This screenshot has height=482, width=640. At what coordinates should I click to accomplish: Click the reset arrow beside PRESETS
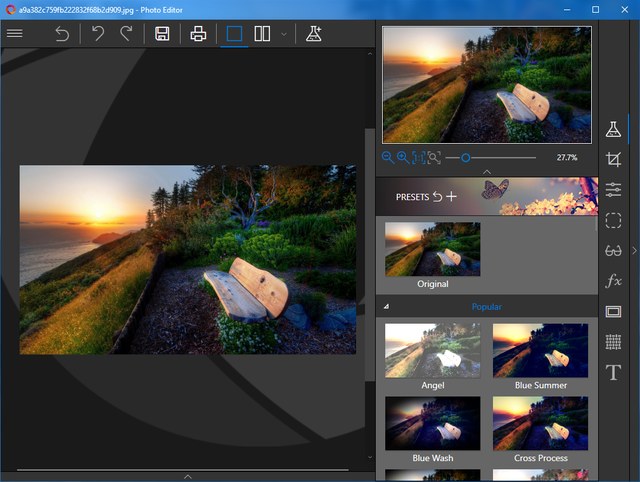pyautogui.click(x=437, y=196)
